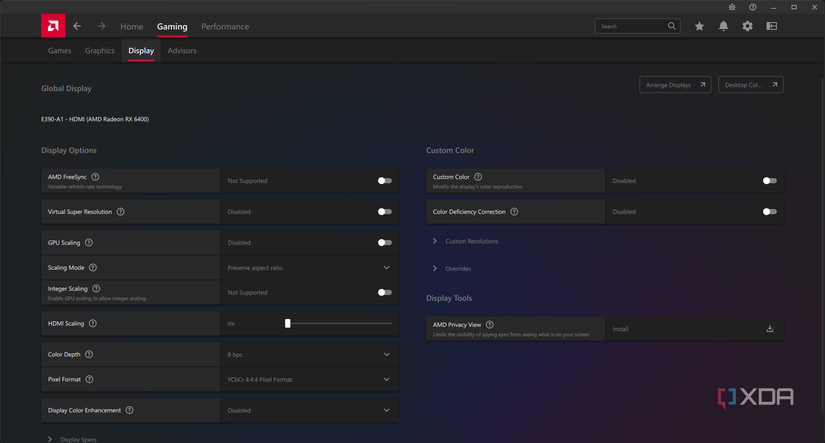Enable the GPU Scaling toggle

(384, 243)
